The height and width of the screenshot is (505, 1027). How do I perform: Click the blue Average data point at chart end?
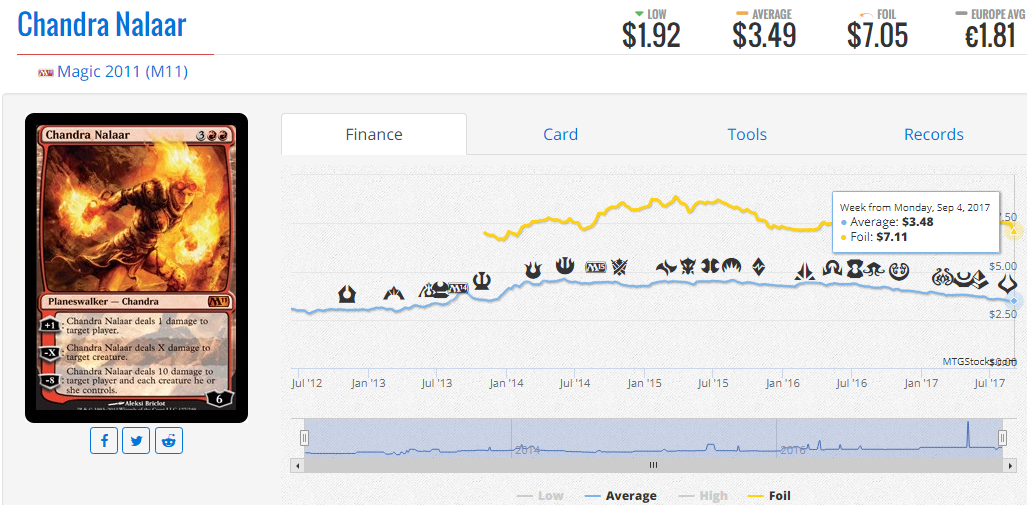click(1014, 301)
